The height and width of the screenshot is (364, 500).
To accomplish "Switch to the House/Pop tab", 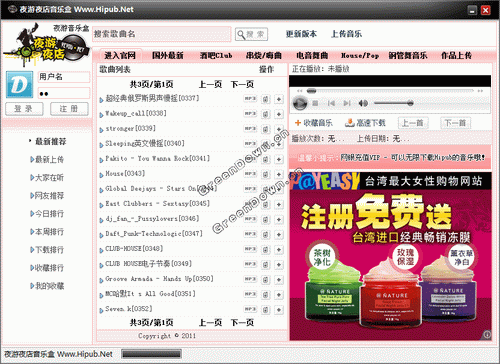I will [360, 55].
